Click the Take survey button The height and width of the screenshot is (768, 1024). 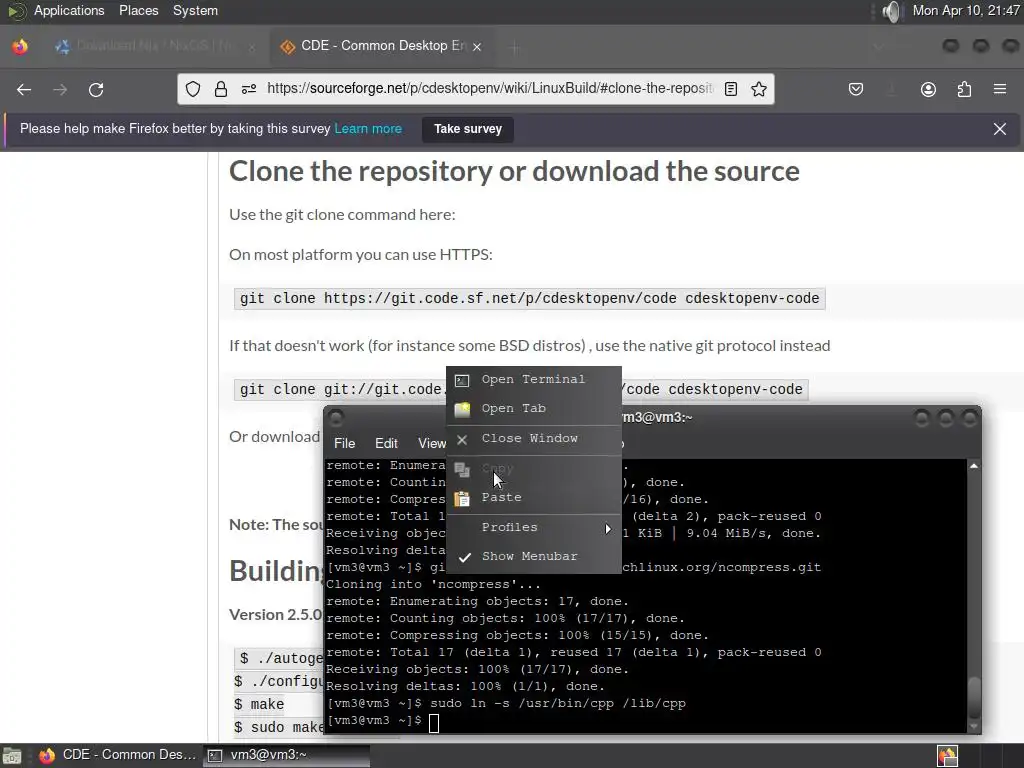click(x=468, y=129)
